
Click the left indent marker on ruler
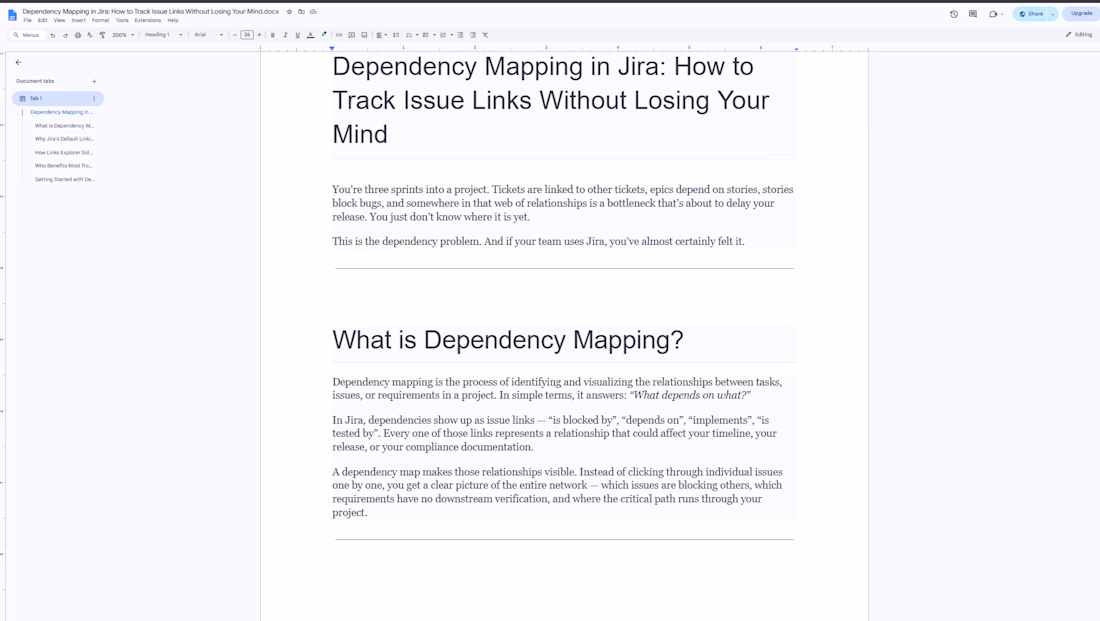(332, 48)
